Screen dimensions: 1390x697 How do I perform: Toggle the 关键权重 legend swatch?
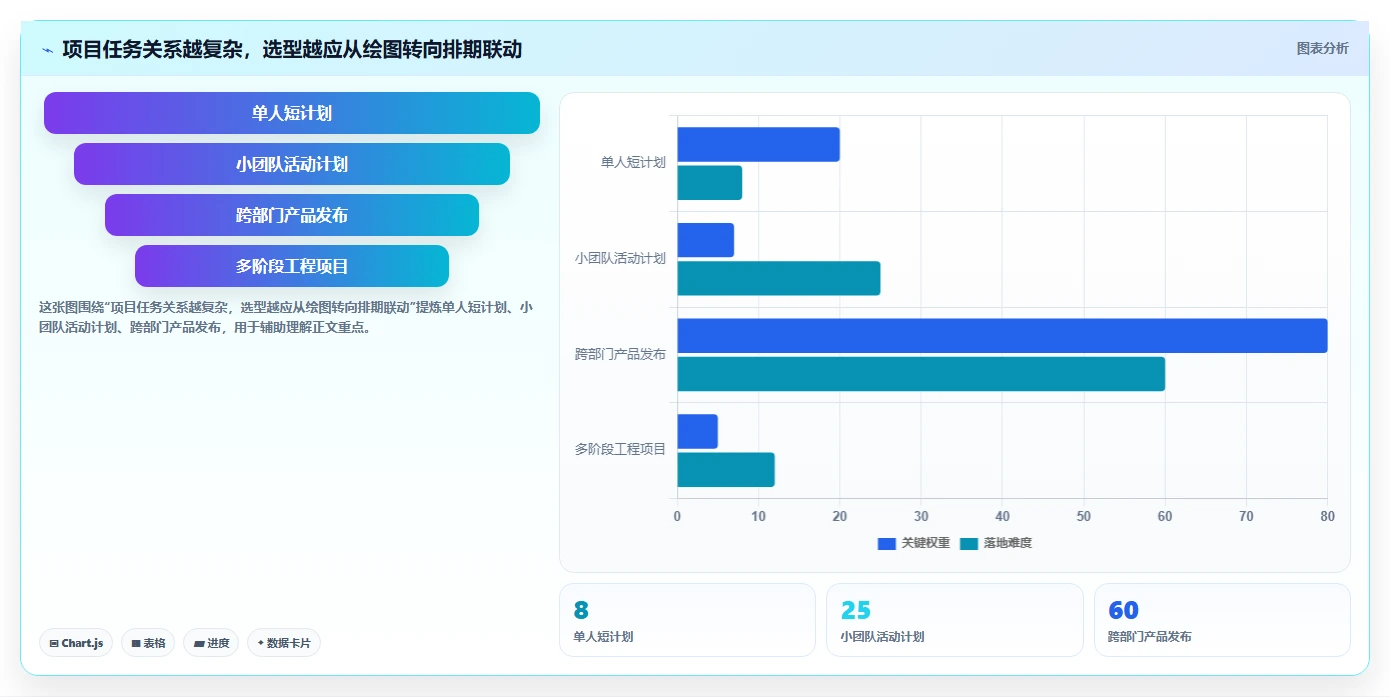[x=887, y=543]
